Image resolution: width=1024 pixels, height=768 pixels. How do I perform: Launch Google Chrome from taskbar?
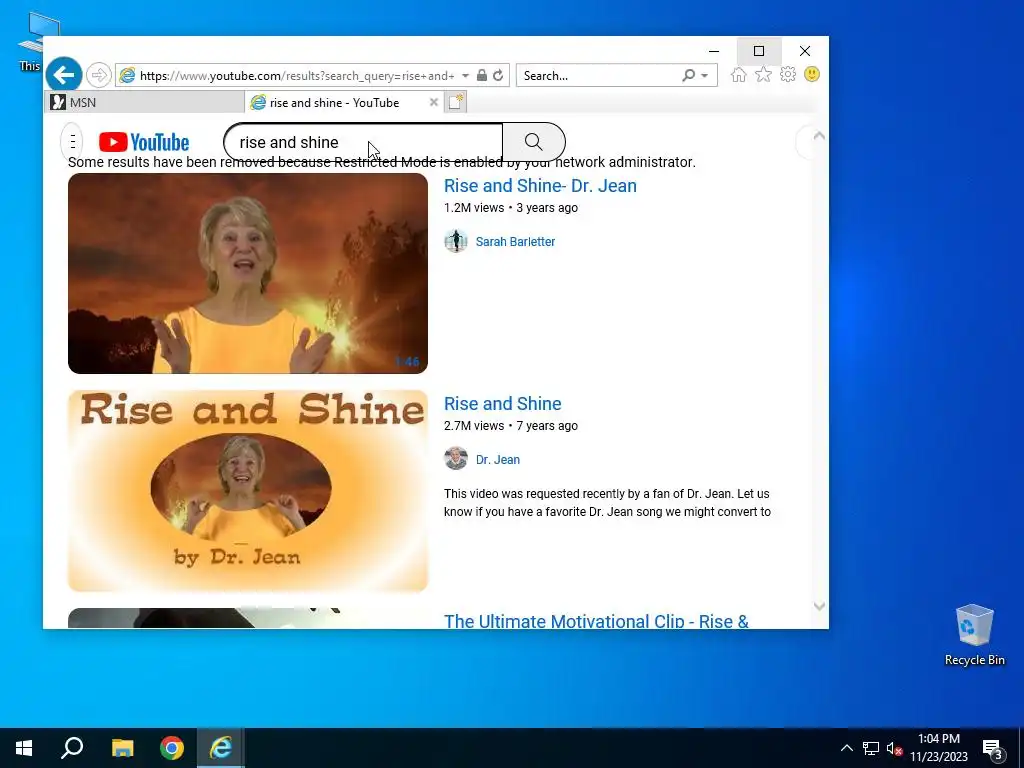(172, 748)
